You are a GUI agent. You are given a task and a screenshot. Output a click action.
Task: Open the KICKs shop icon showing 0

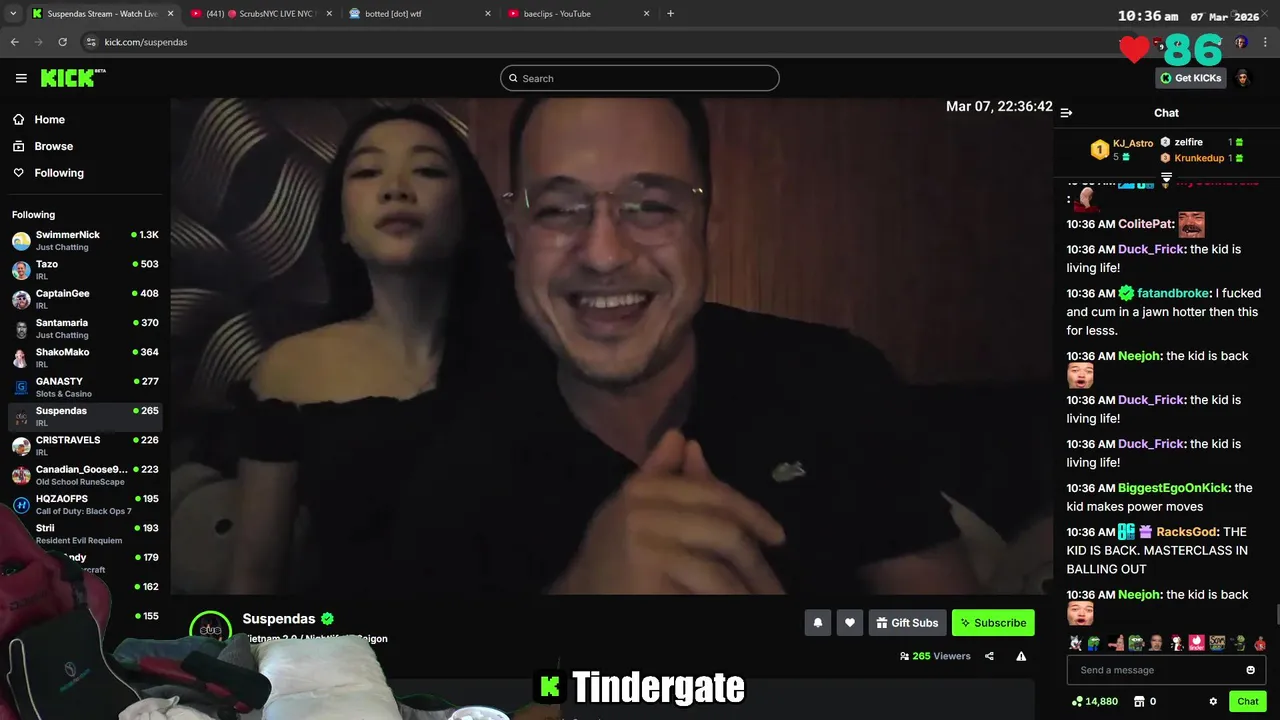(1145, 701)
